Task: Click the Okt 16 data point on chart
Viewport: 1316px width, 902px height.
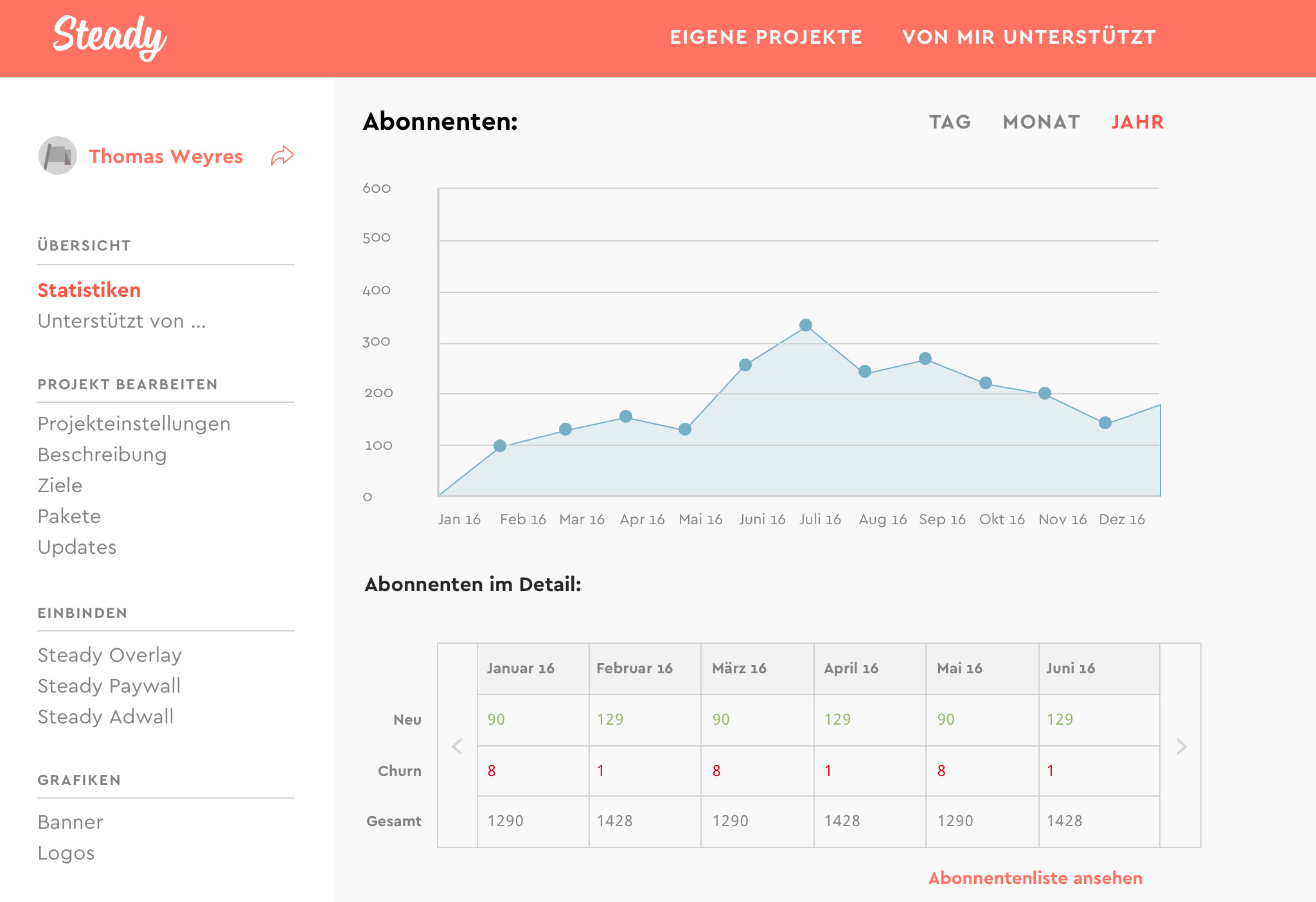Action: pyautogui.click(x=986, y=383)
